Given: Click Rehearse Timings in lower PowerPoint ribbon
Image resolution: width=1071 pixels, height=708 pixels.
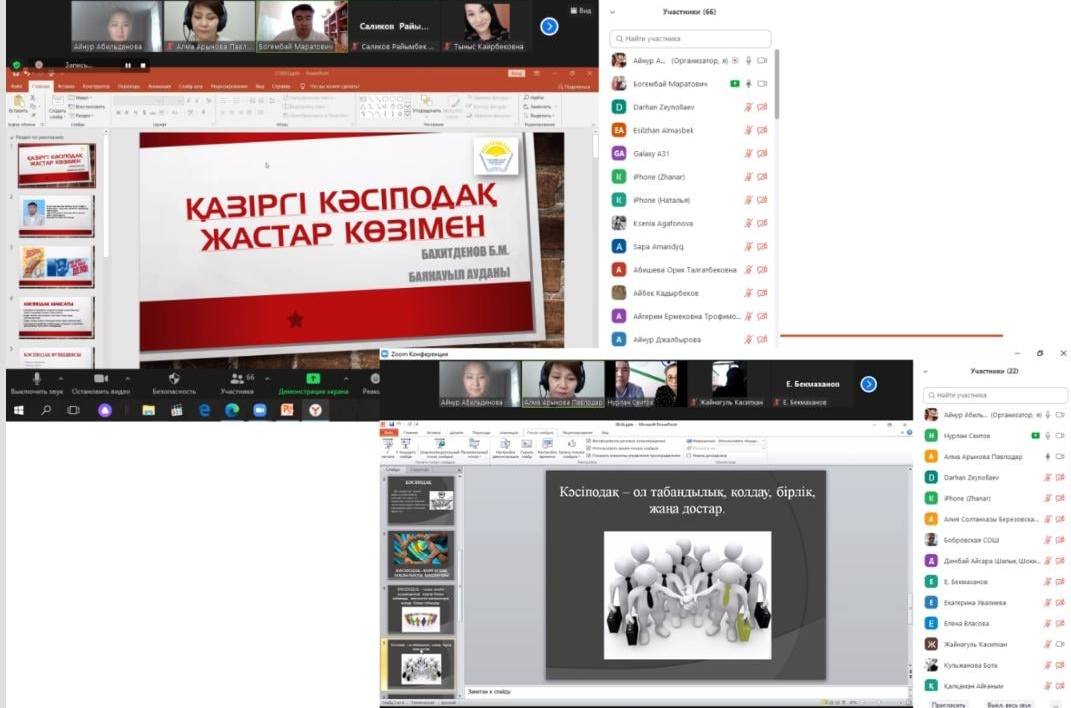Looking at the screenshot, I should pyautogui.click(x=547, y=448).
